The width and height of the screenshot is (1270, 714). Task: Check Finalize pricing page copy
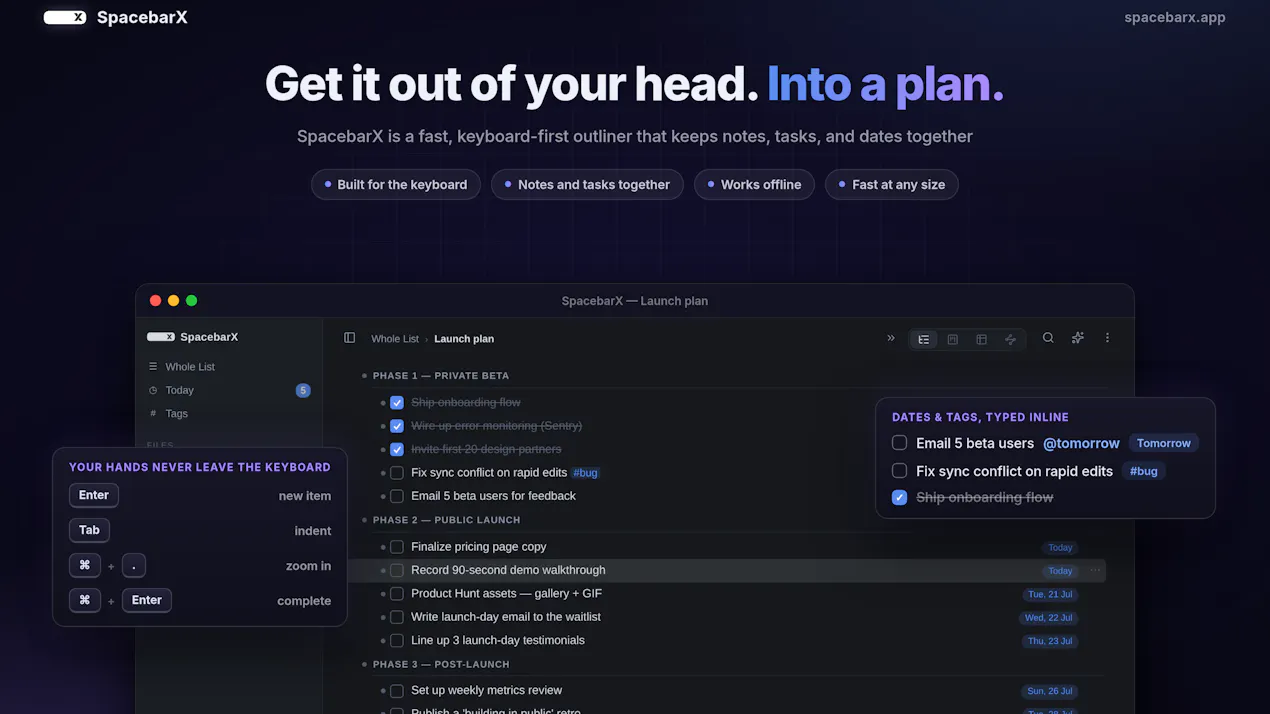397,547
